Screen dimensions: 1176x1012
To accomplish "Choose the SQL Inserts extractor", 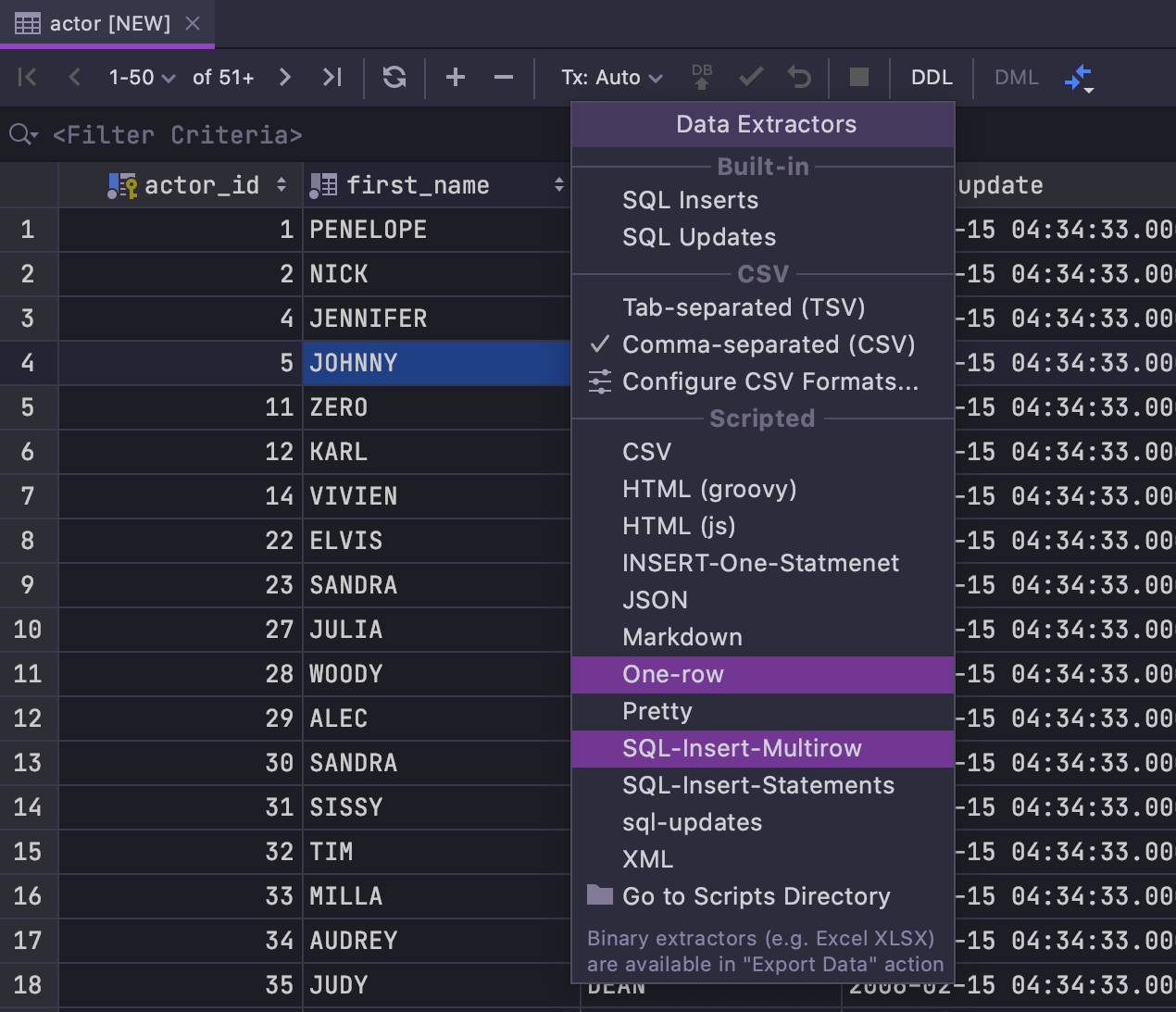I will [763, 200].
